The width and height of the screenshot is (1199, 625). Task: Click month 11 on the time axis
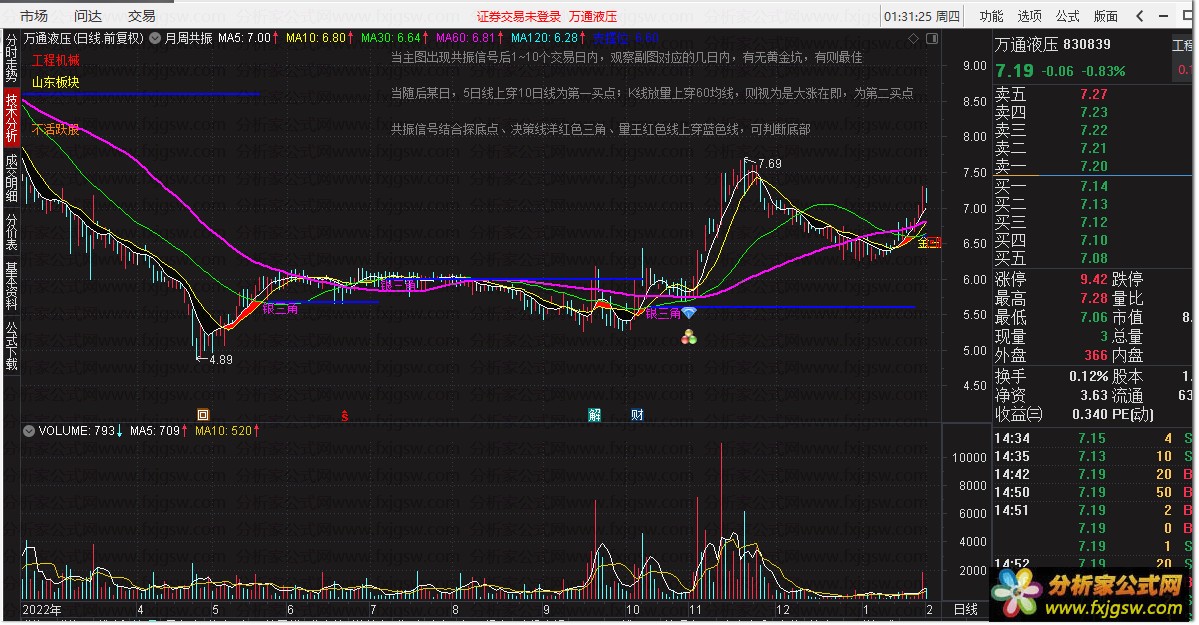694,610
